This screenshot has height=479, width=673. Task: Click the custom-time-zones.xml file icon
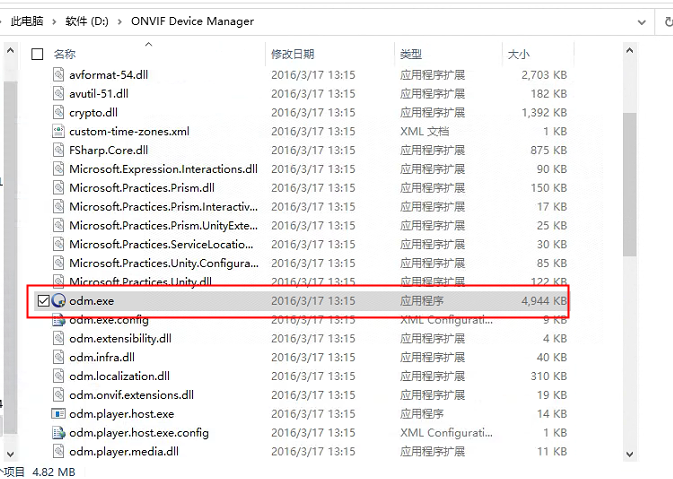click(x=58, y=131)
